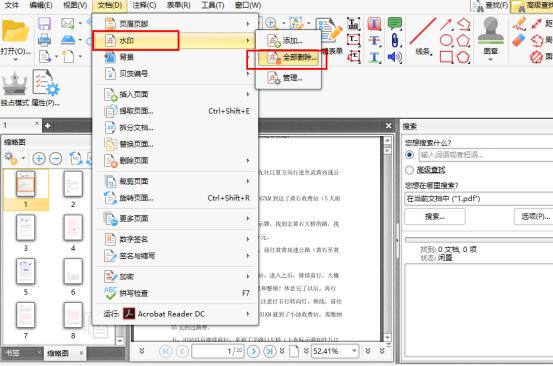Screen dimensions: 553x366
Task: Click the 高级查找 advanced search button
Action: point(533,6)
